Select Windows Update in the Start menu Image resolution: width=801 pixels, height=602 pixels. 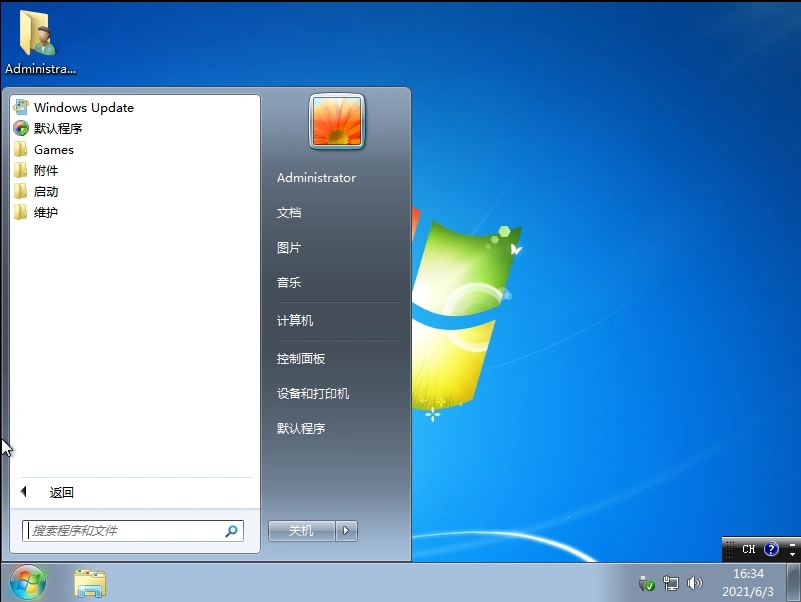(x=83, y=107)
